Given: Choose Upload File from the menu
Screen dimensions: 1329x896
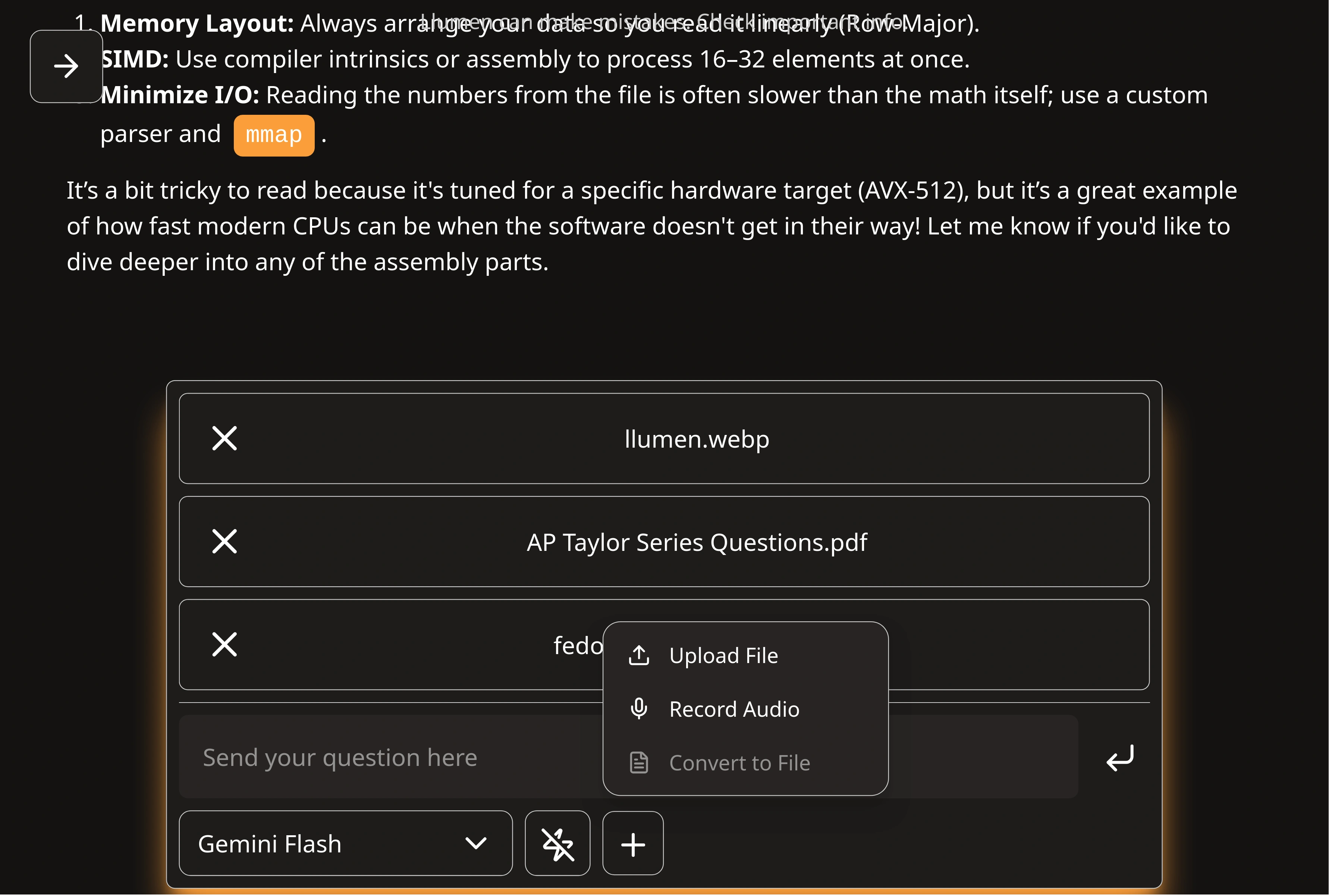Looking at the screenshot, I should click(723, 656).
